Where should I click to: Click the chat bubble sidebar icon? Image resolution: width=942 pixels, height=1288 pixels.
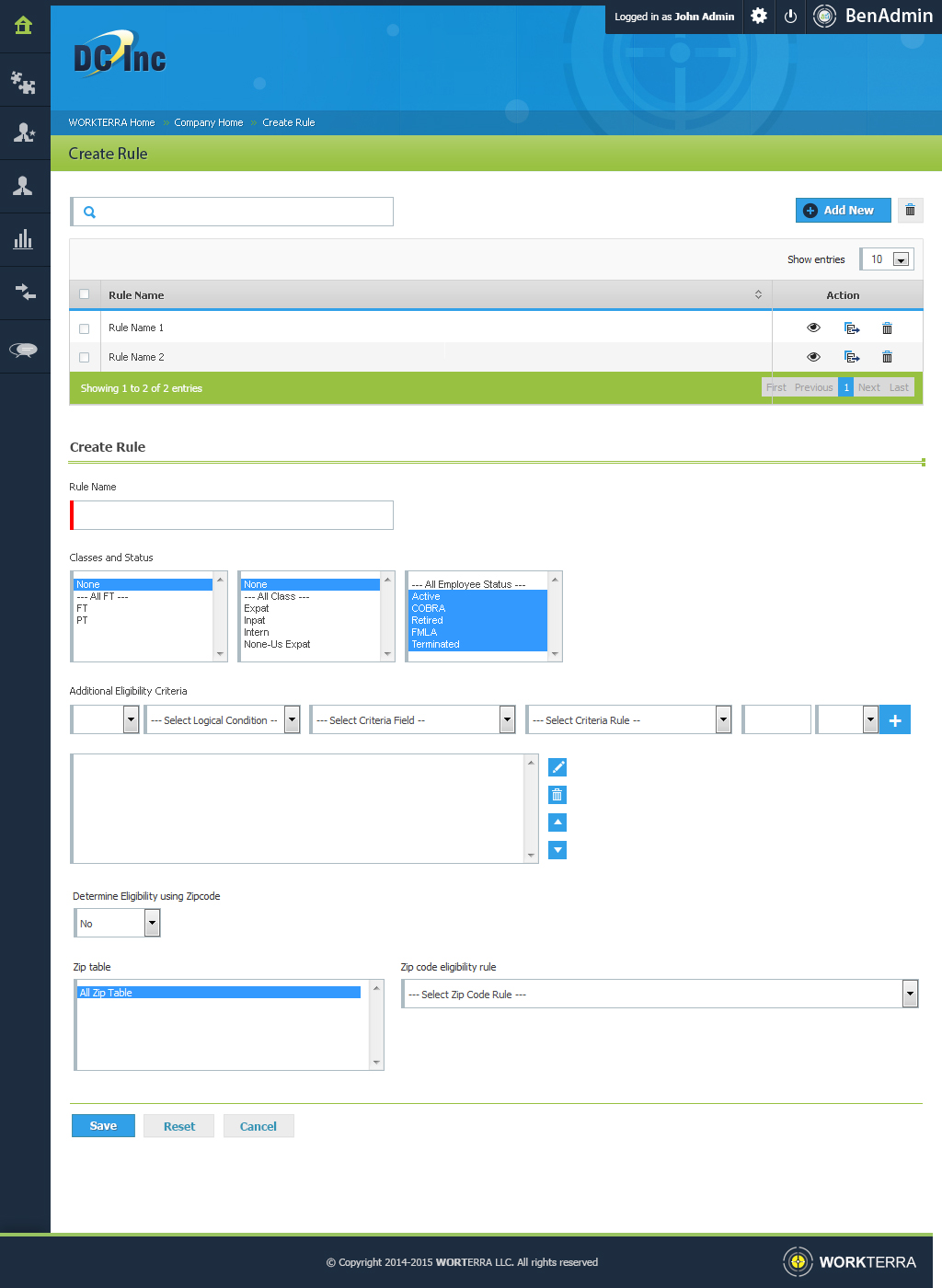[x=24, y=349]
